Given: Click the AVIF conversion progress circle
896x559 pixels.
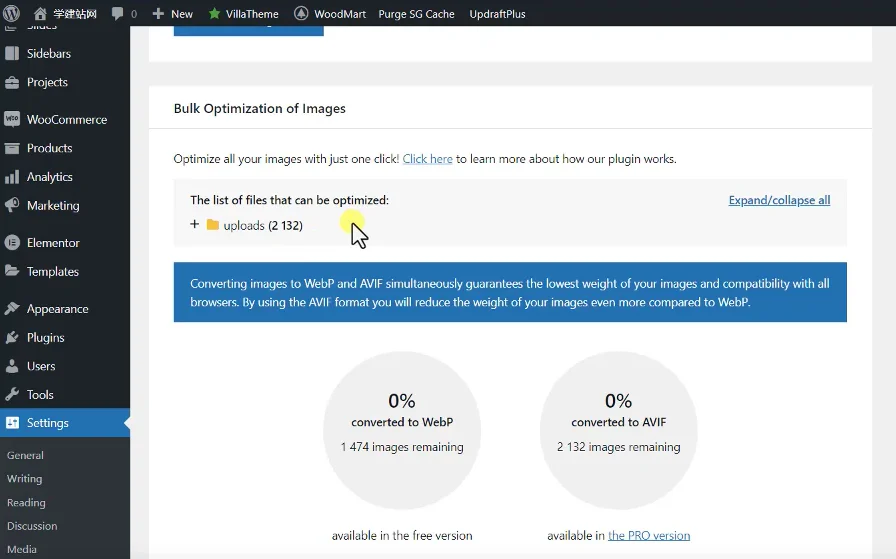Looking at the screenshot, I should [618, 430].
